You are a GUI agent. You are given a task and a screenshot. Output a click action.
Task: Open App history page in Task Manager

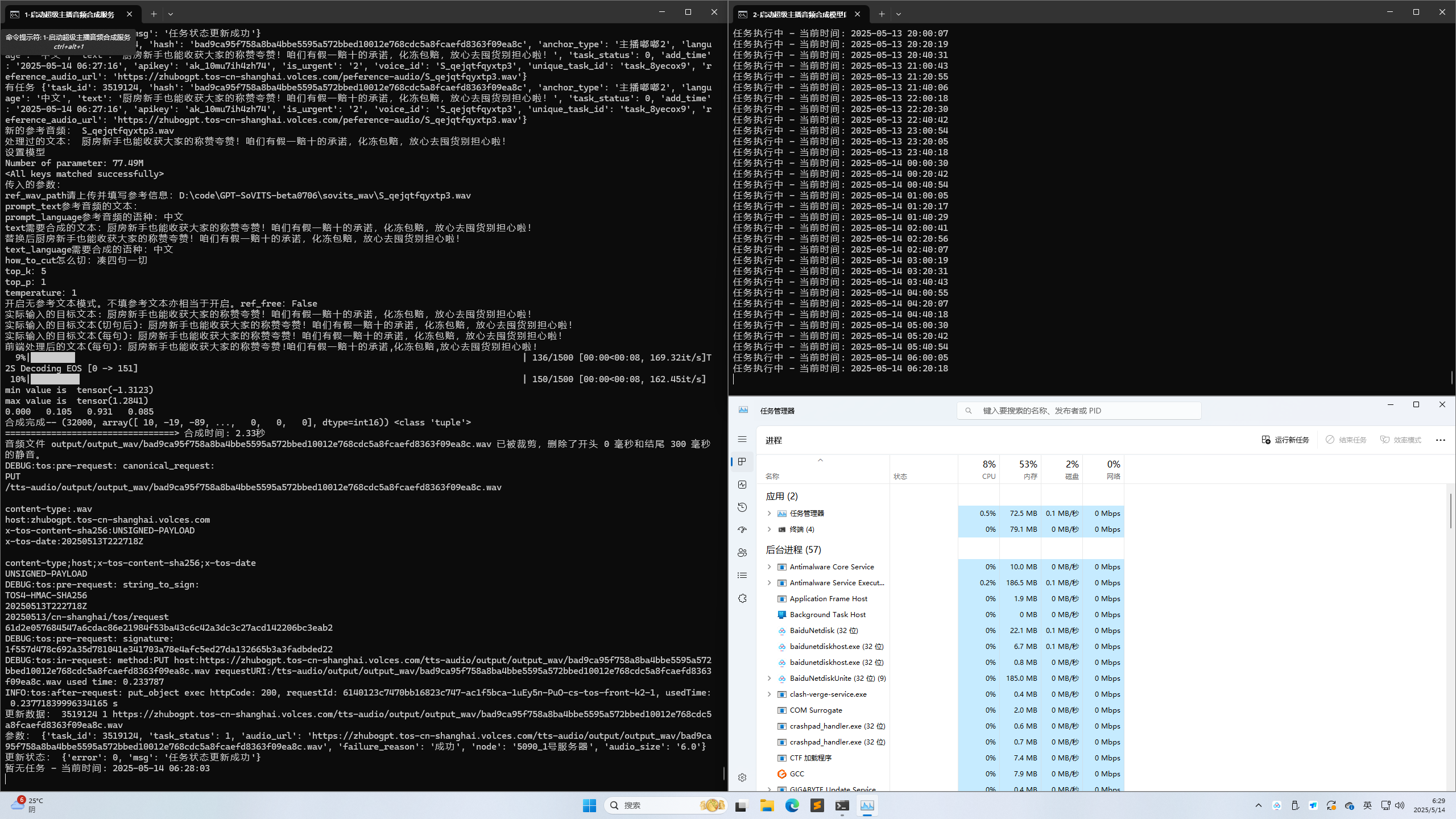coord(742,507)
